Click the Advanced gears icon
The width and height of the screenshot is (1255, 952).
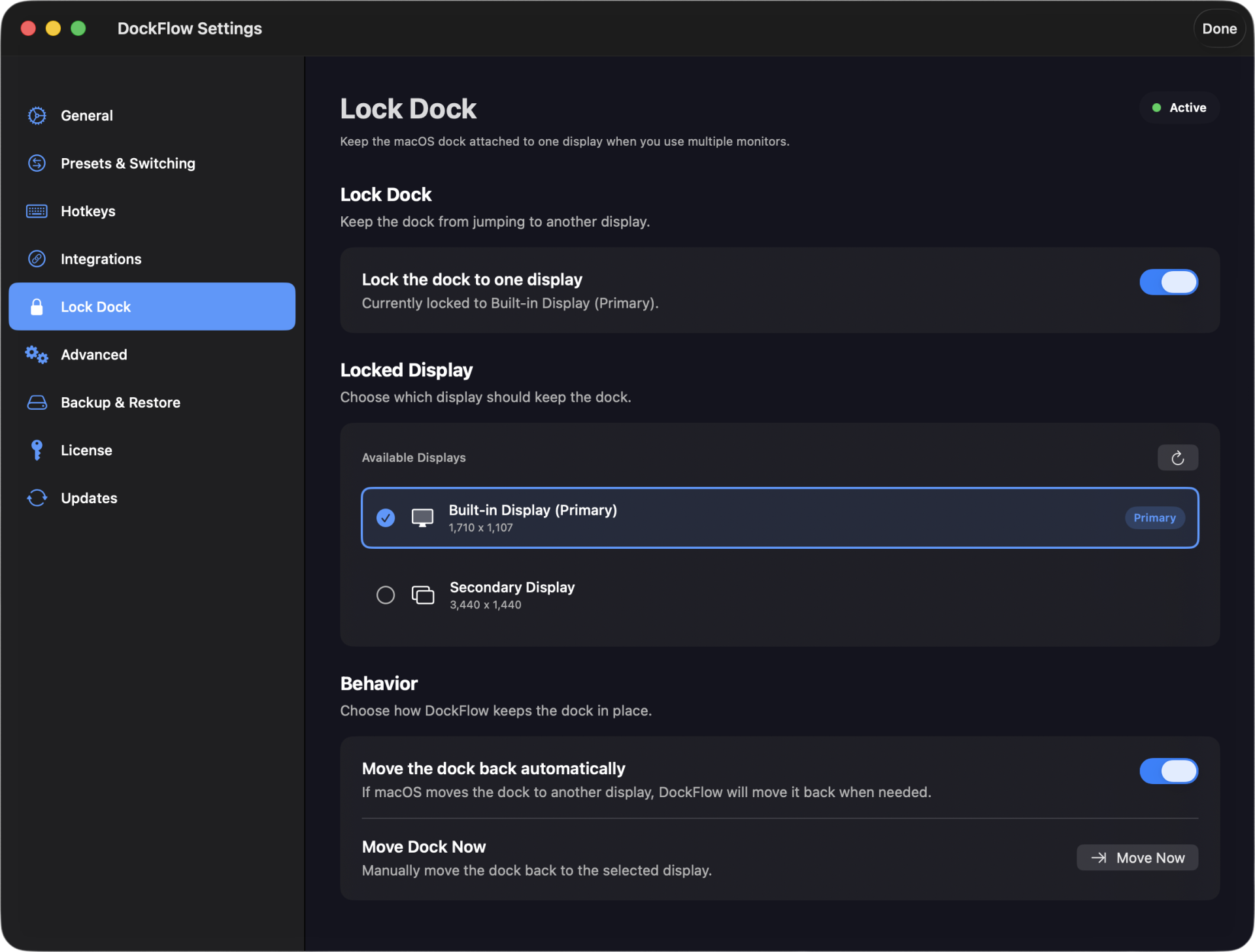[x=37, y=355]
